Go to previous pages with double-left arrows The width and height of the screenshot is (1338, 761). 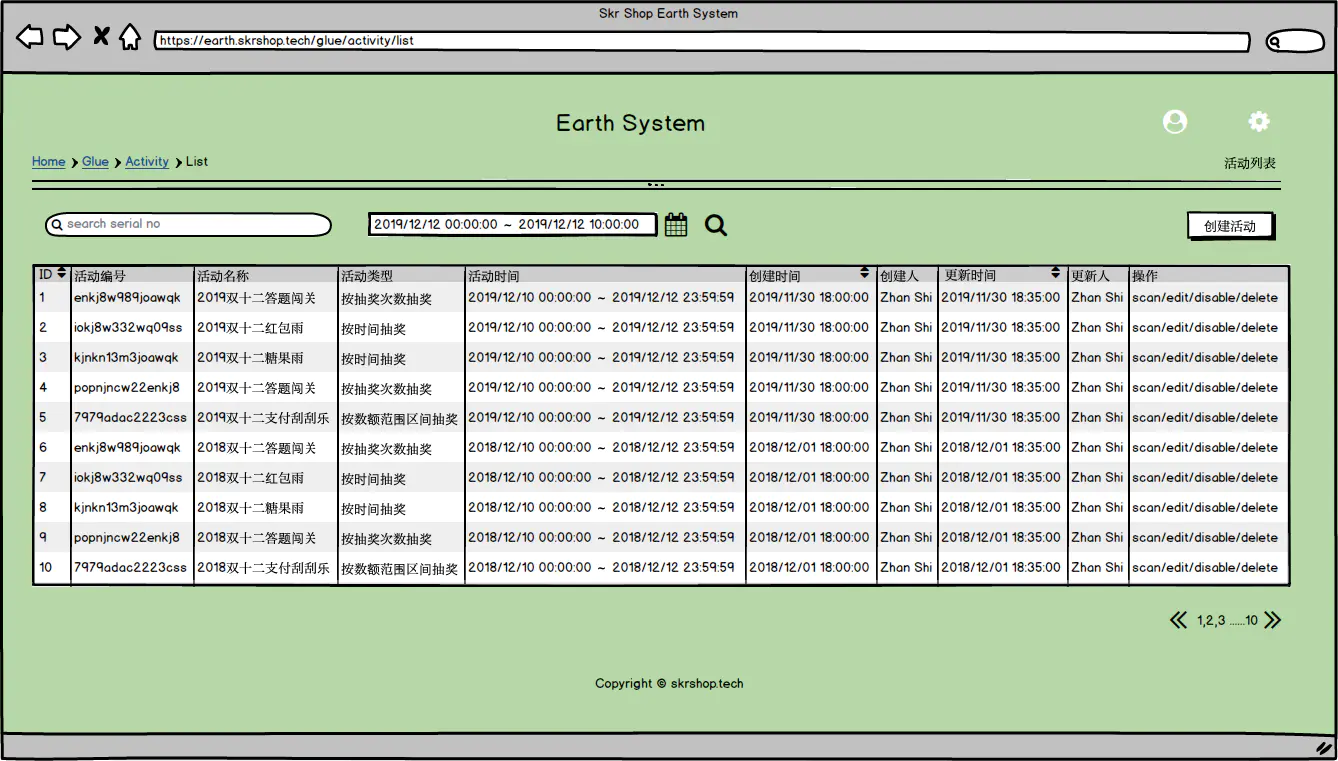click(1179, 620)
